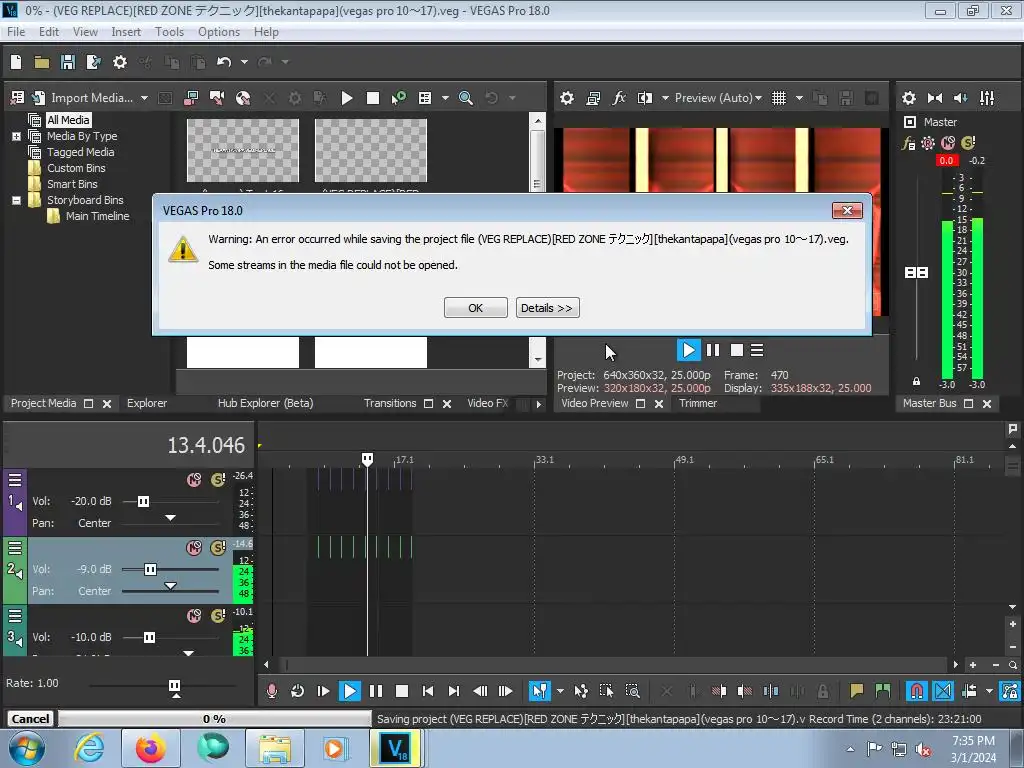Click playback Rate slider handle
Screen dimensions: 1024x768
click(174, 686)
